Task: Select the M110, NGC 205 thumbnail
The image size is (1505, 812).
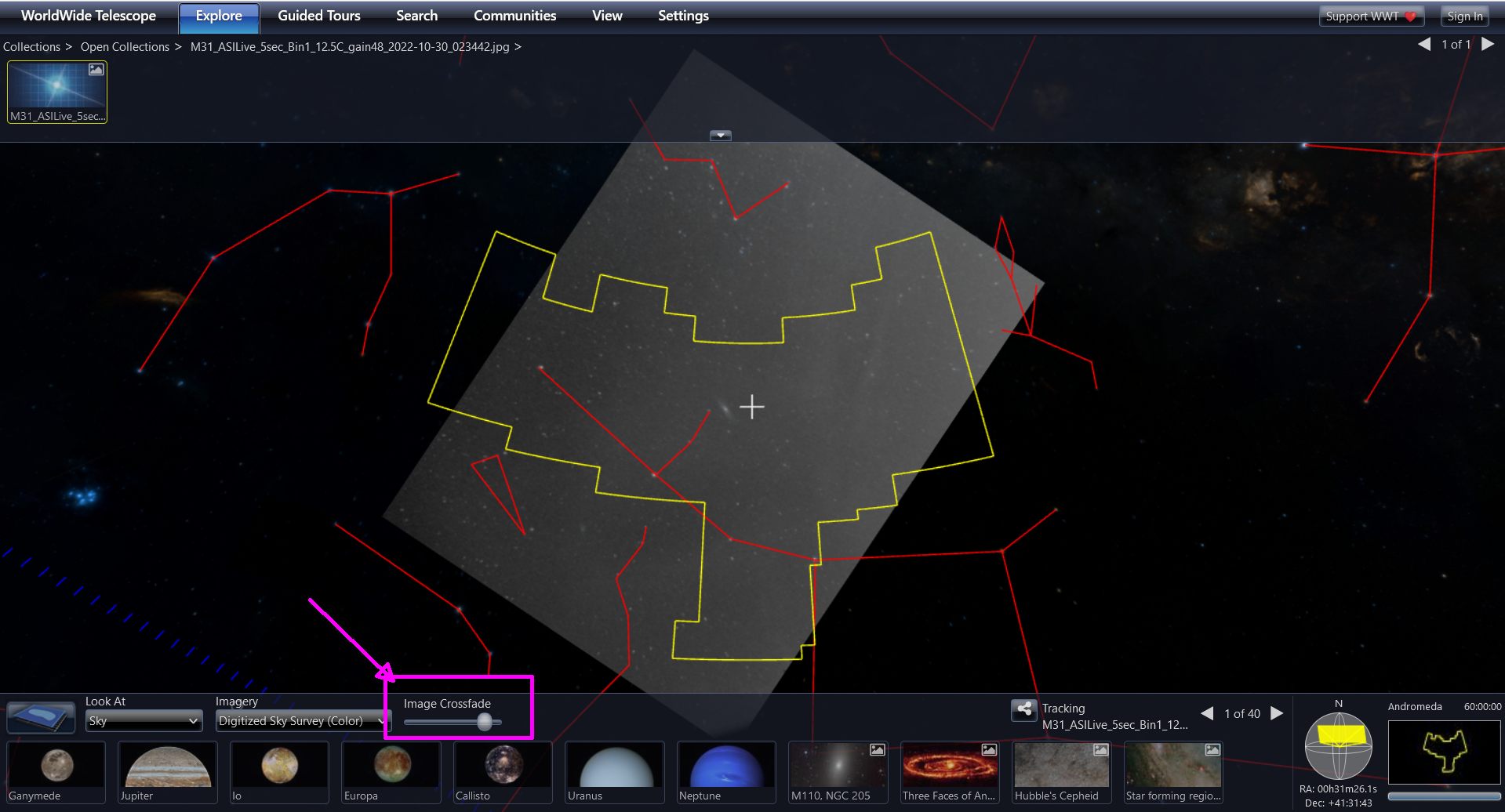Action: point(838,772)
